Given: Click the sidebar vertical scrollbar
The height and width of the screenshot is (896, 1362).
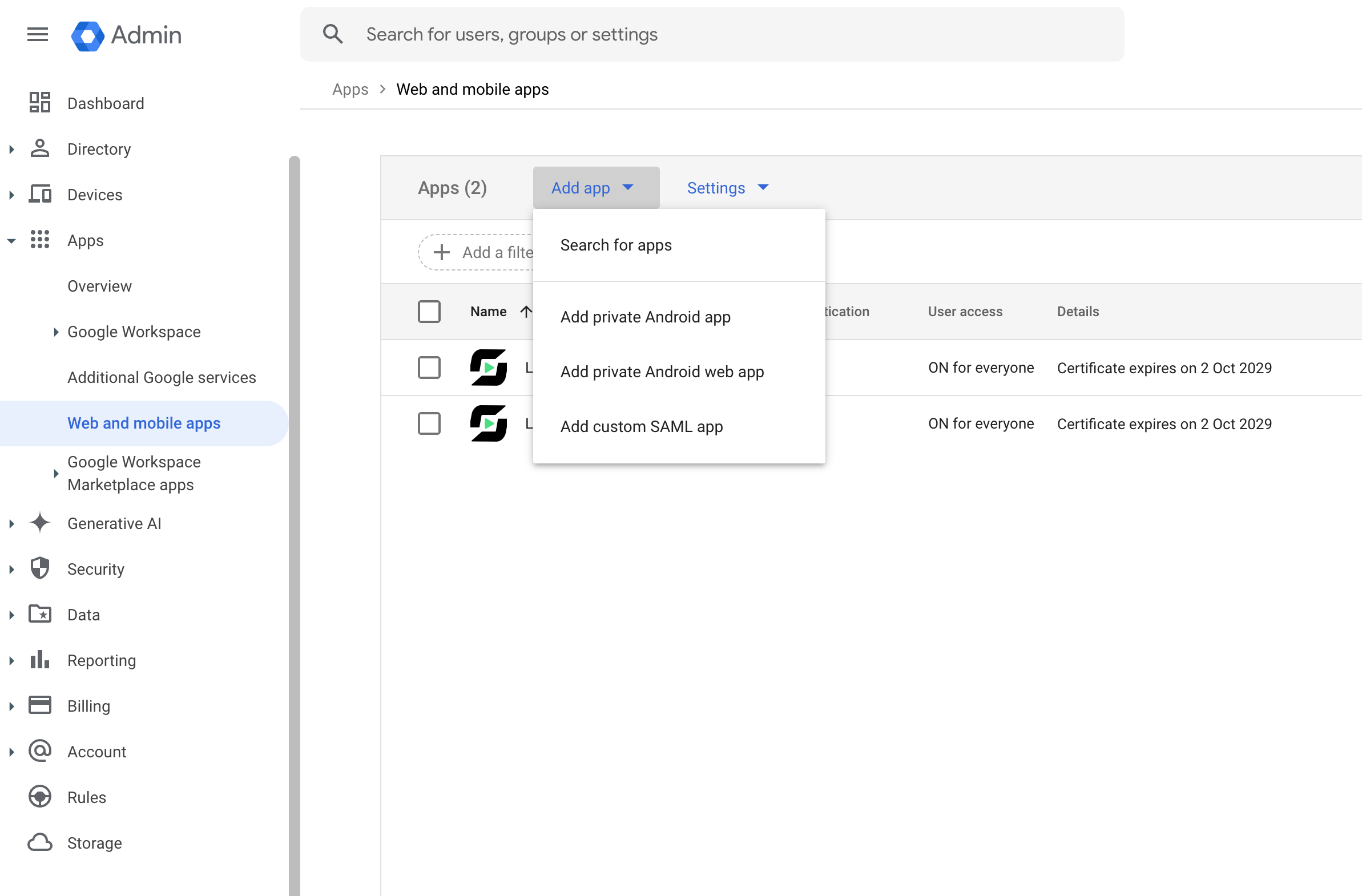Looking at the screenshot, I should 294,525.
